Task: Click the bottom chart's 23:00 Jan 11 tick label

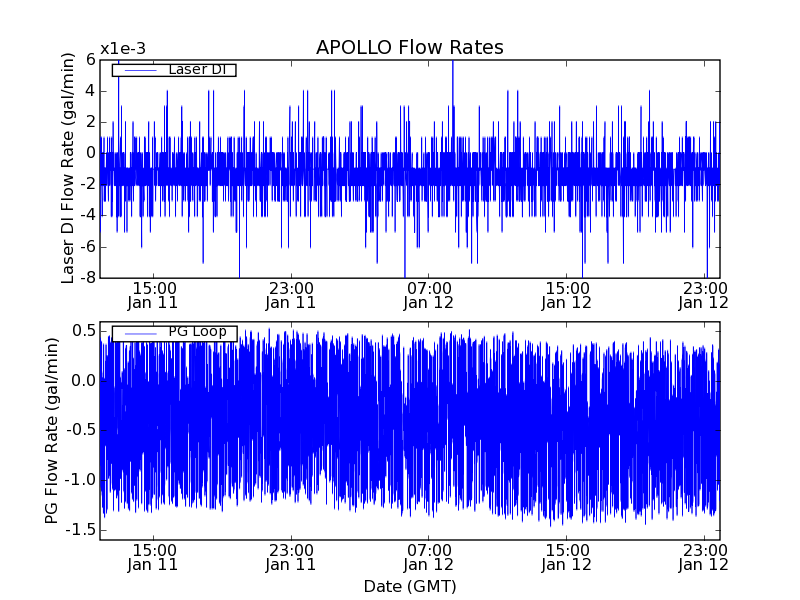Action: click(x=291, y=558)
